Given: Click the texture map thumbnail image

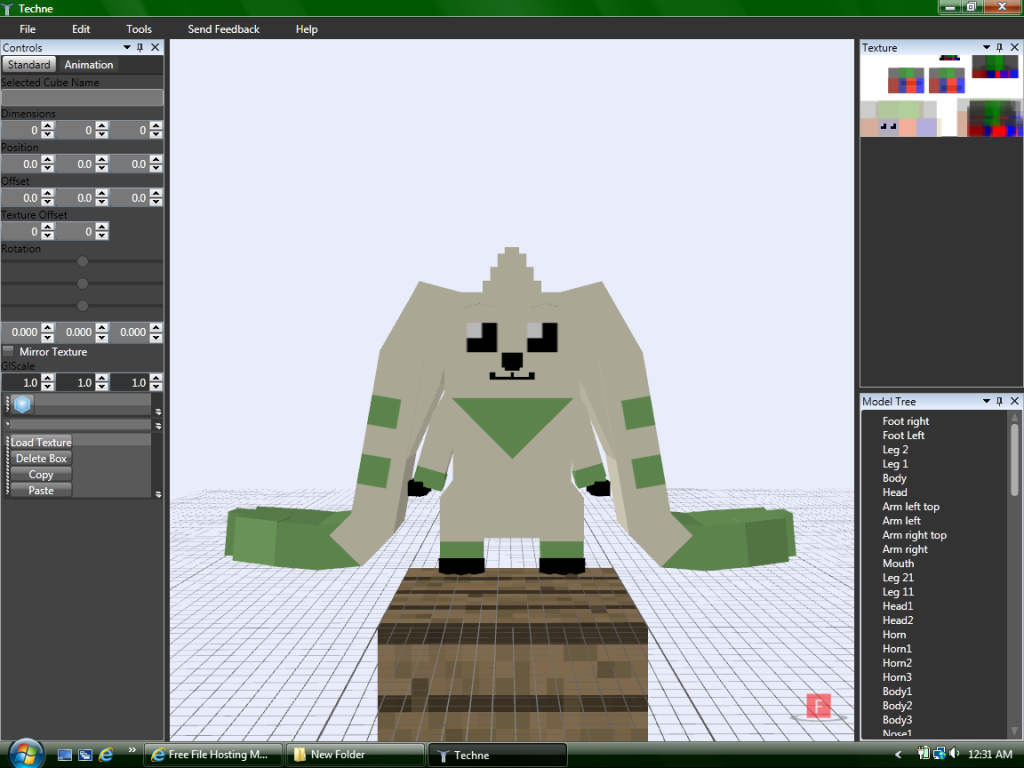Looking at the screenshot, I should click(941, 95).
